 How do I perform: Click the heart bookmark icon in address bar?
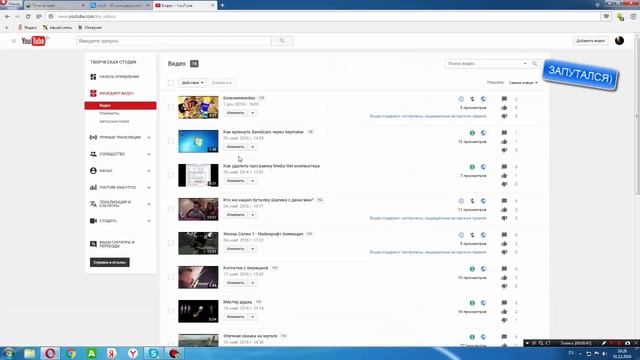click(x=606, y=16)
